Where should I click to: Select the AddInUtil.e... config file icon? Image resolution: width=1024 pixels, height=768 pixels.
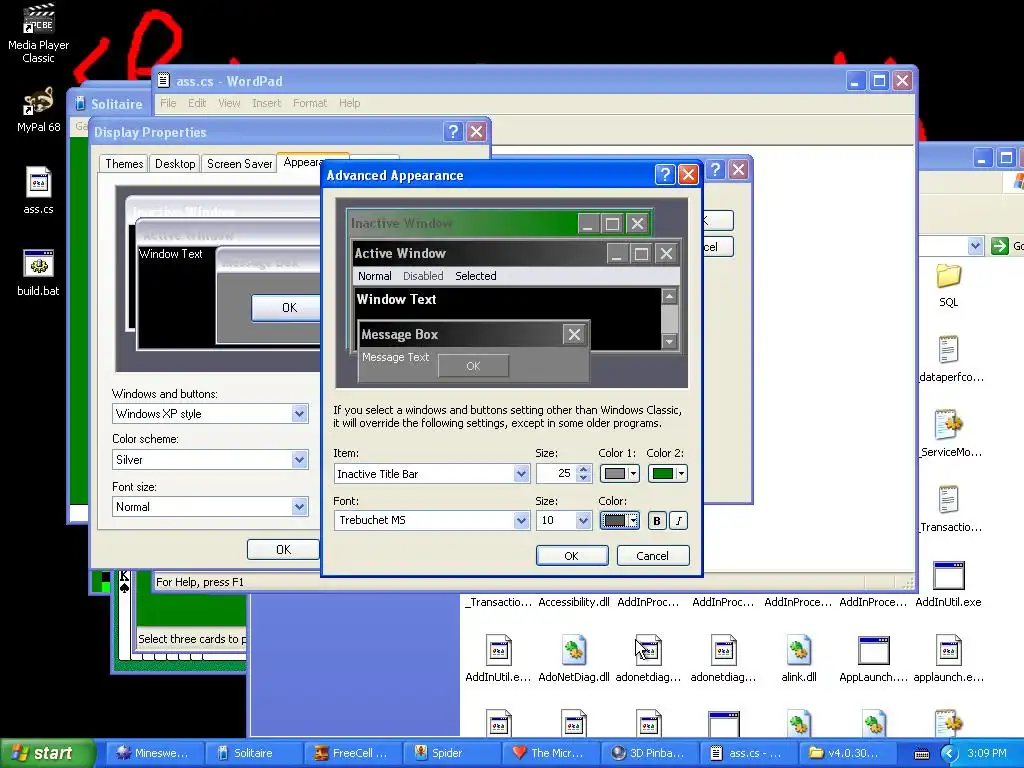tap(498, 658)
